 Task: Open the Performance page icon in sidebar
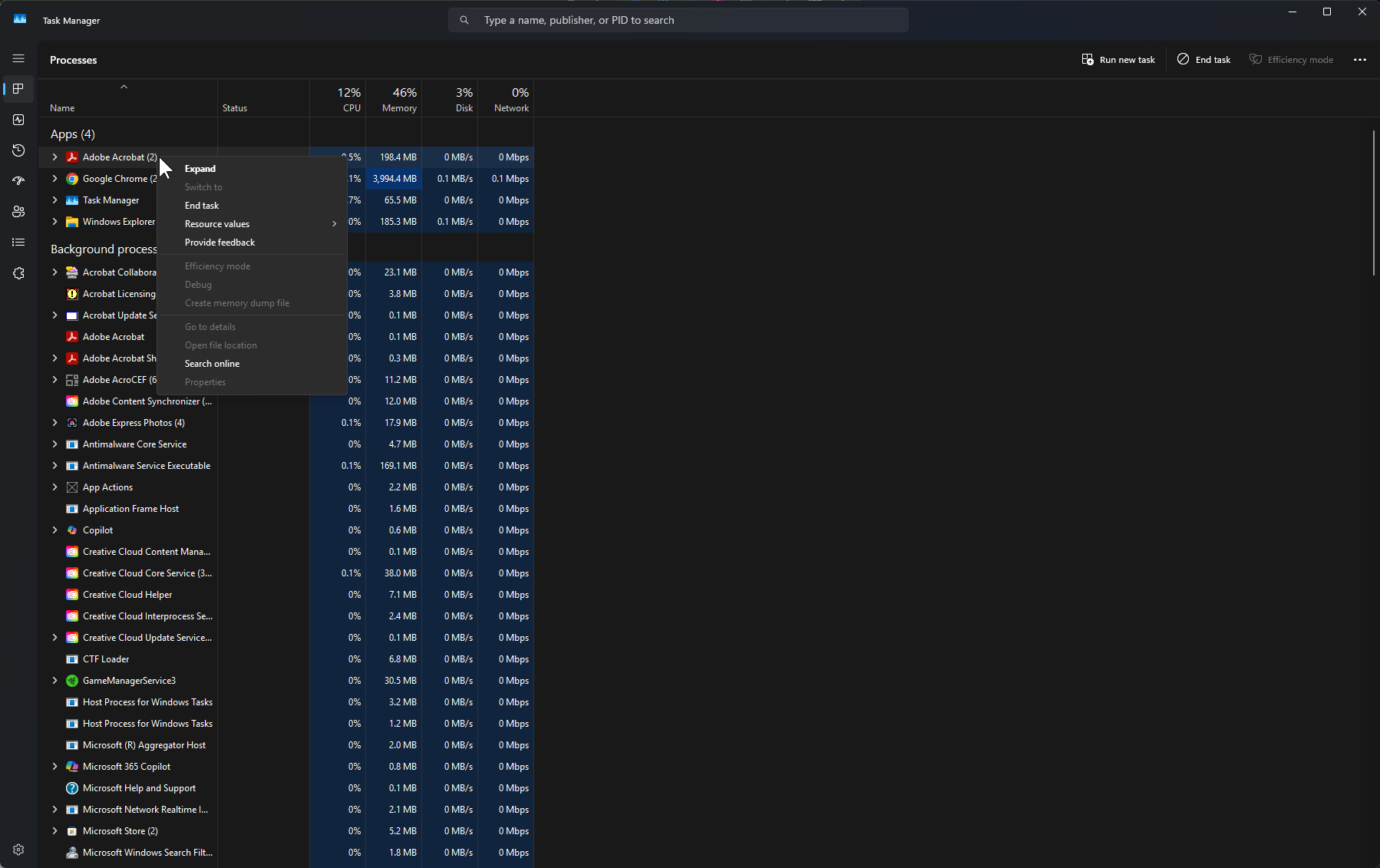coord(18,120)
